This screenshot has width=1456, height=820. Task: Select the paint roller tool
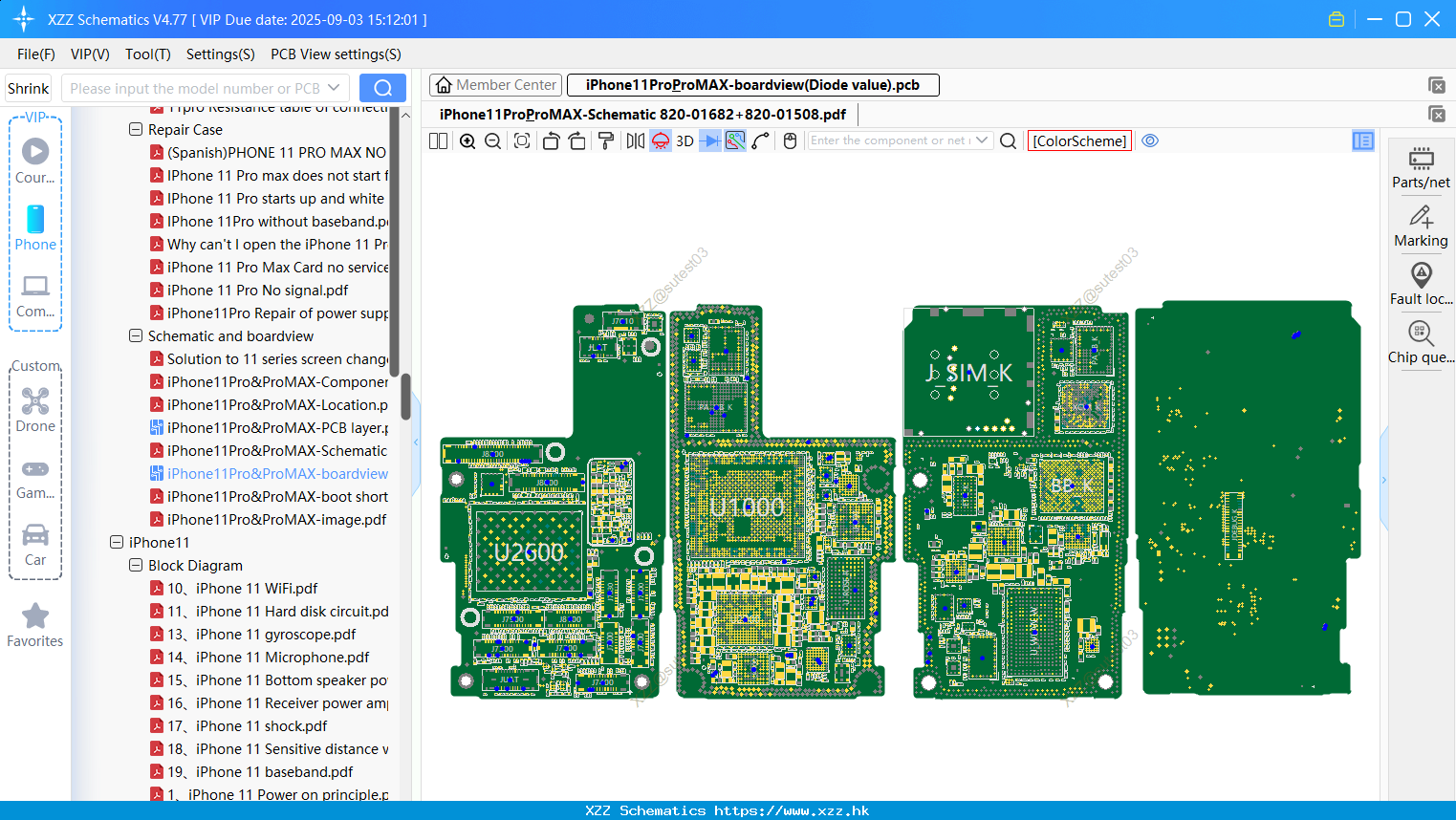(x=606, y=140)
